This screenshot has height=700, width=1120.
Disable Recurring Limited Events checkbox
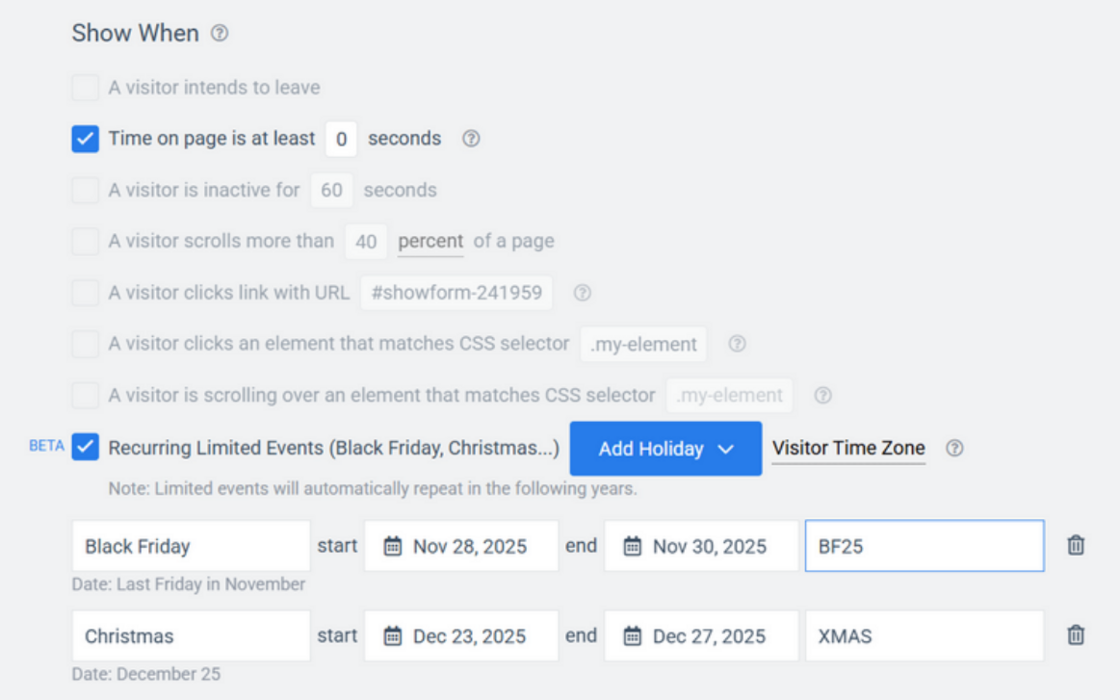(x=85, y=447)
